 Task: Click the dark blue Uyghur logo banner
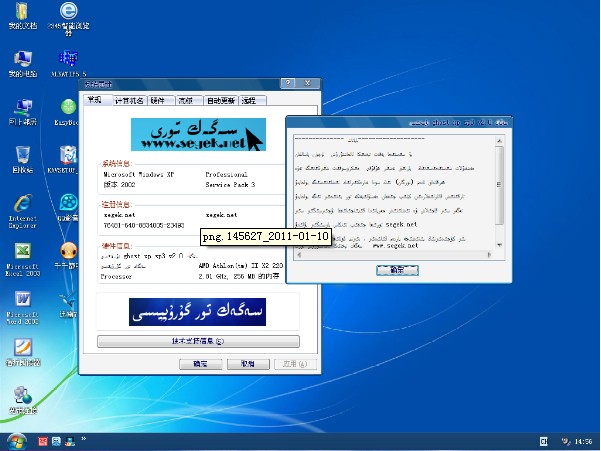[x=197, y=312]
